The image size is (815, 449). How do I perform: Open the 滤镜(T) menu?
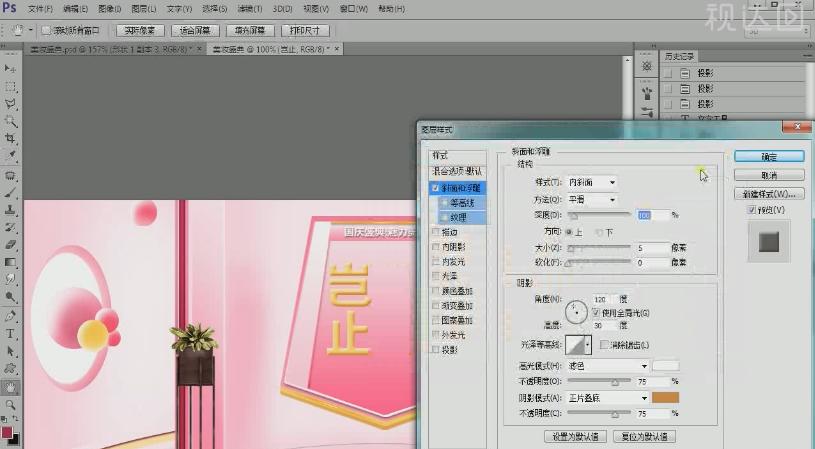pyautogui.click(x=249, y=9)
